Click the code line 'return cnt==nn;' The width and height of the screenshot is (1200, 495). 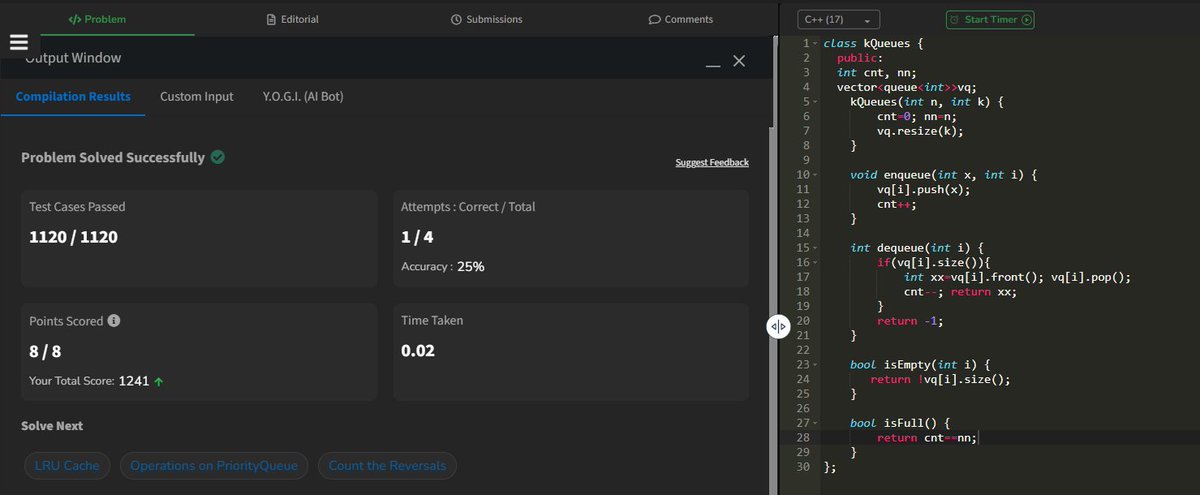[x=926, y=438]
